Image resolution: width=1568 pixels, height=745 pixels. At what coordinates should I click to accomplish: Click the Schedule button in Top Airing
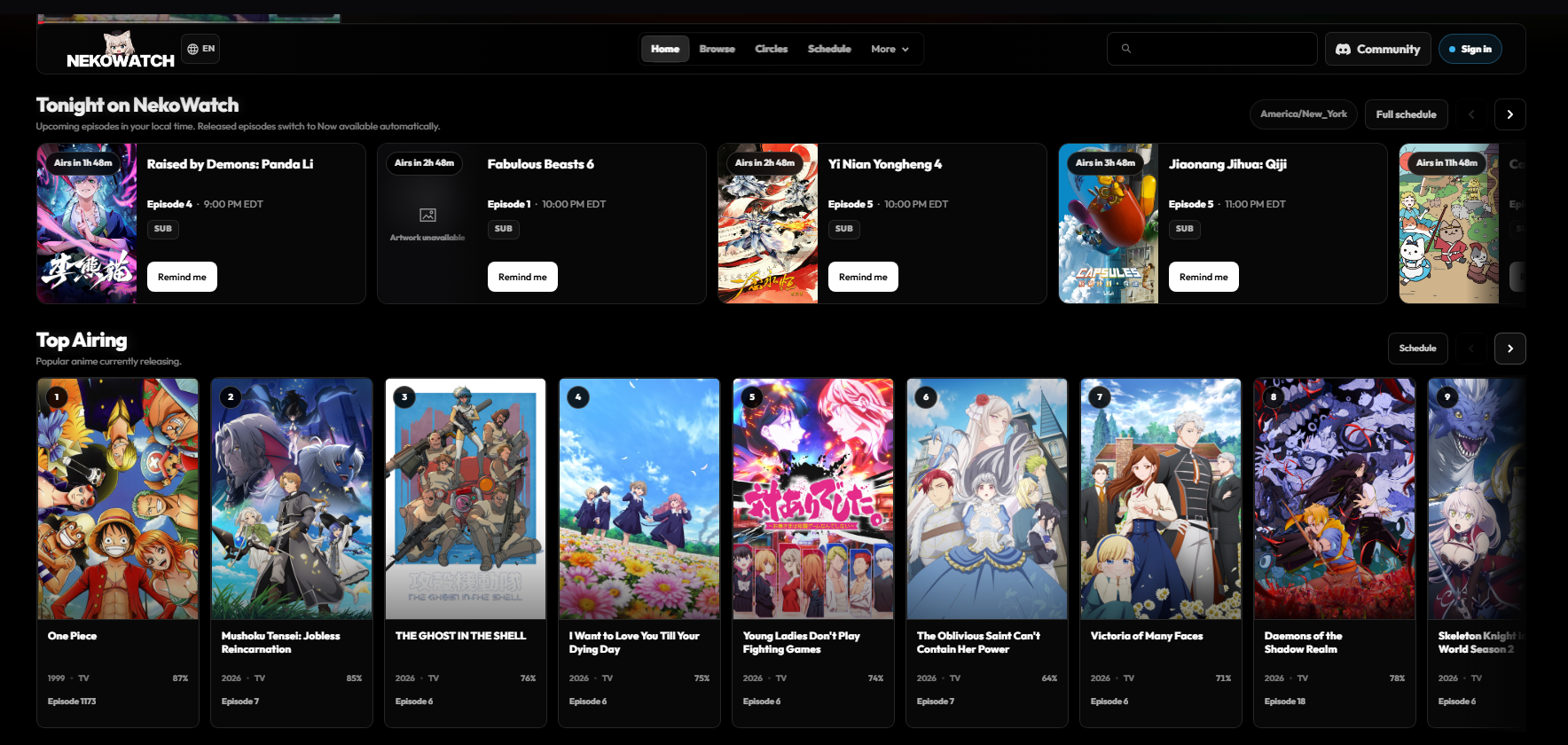pos(1417,349)
